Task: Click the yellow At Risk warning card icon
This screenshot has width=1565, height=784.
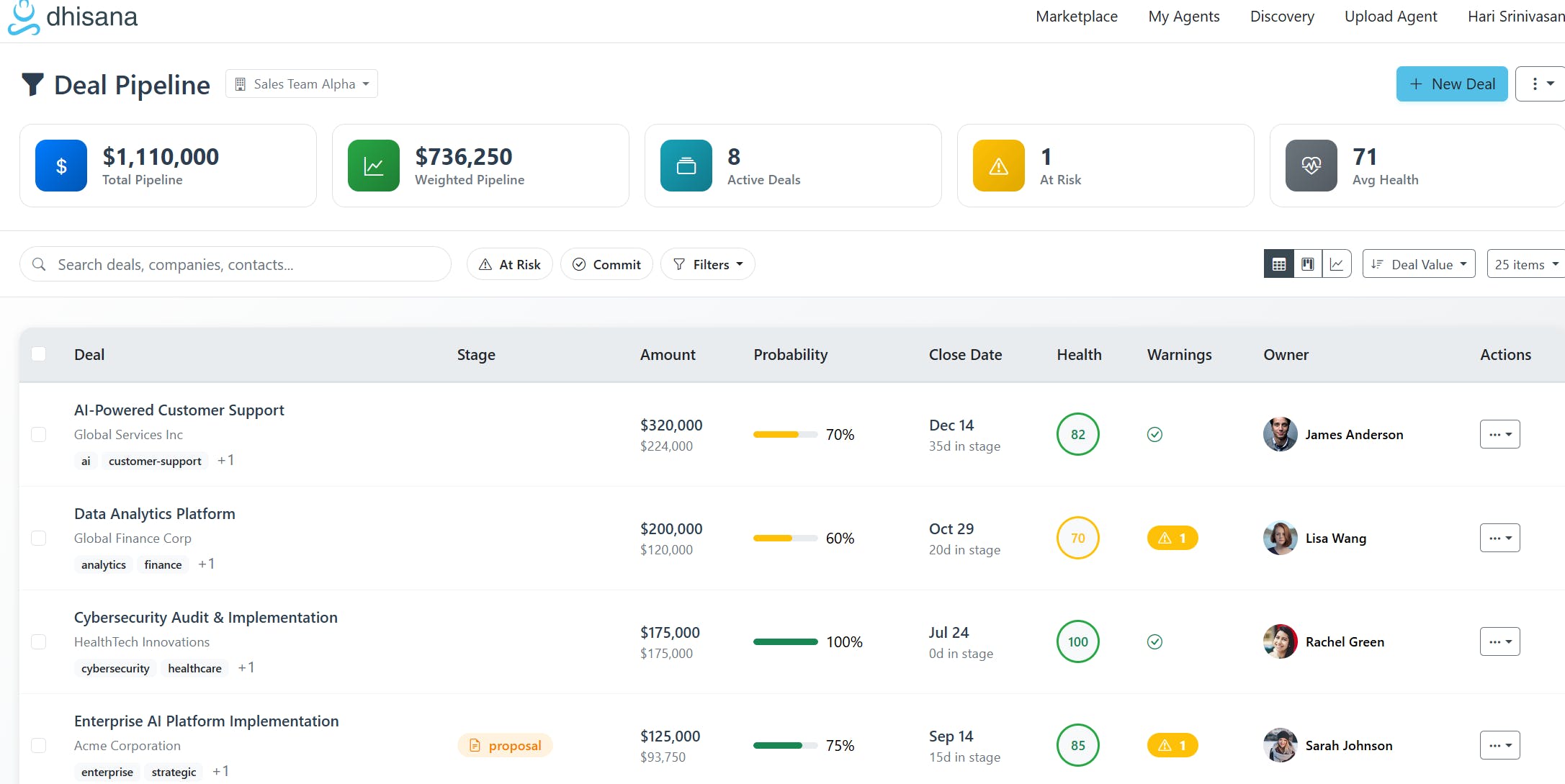Action: 998,166
